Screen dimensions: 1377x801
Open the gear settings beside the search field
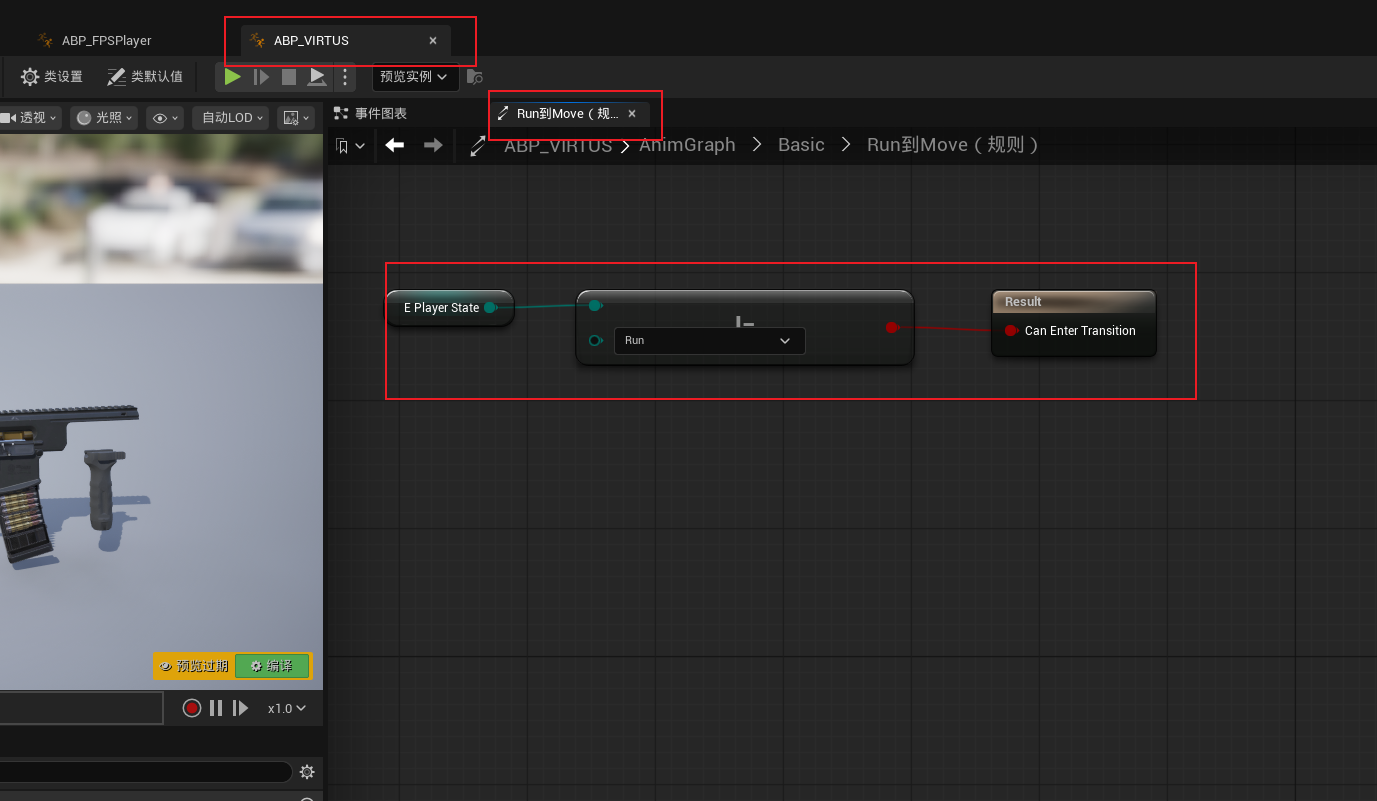307,772
